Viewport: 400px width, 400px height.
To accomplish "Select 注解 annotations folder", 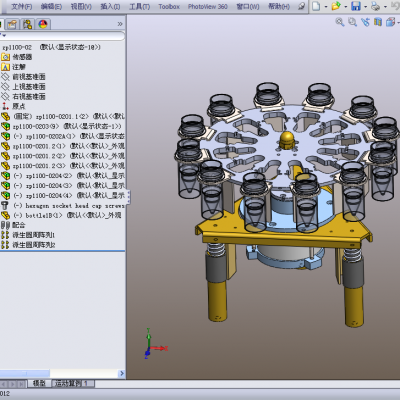I will click(x=13, y=67).
